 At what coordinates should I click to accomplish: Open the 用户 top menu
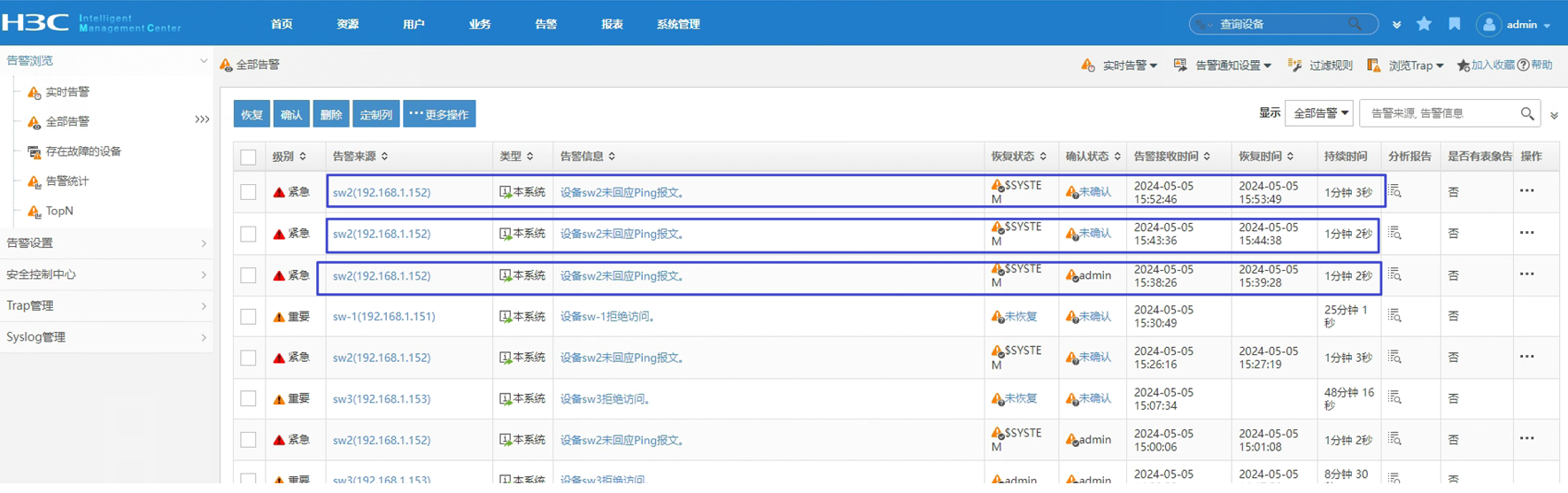(x=413, y=24)
